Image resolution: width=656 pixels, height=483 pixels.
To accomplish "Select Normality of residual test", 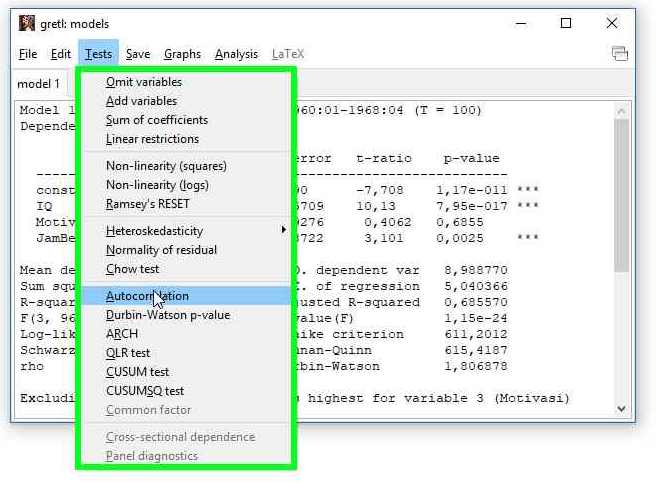I will click(161, 250).
